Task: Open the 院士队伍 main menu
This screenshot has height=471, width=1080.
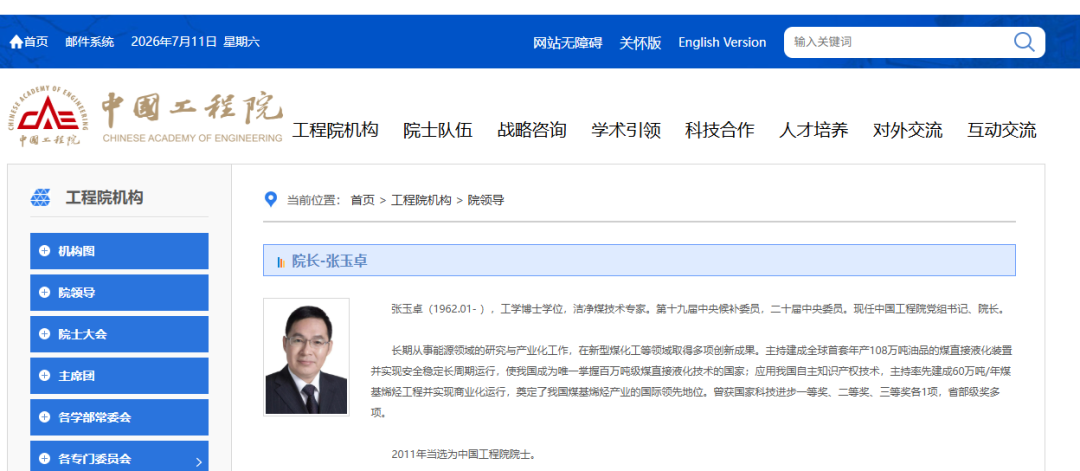Action: (x=438, y=129)
